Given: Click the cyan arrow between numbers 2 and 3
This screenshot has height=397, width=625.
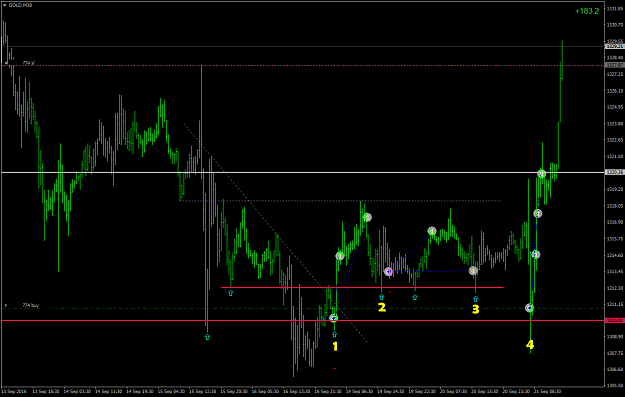Looking at the screenshot, I should [x=415, y=297].
